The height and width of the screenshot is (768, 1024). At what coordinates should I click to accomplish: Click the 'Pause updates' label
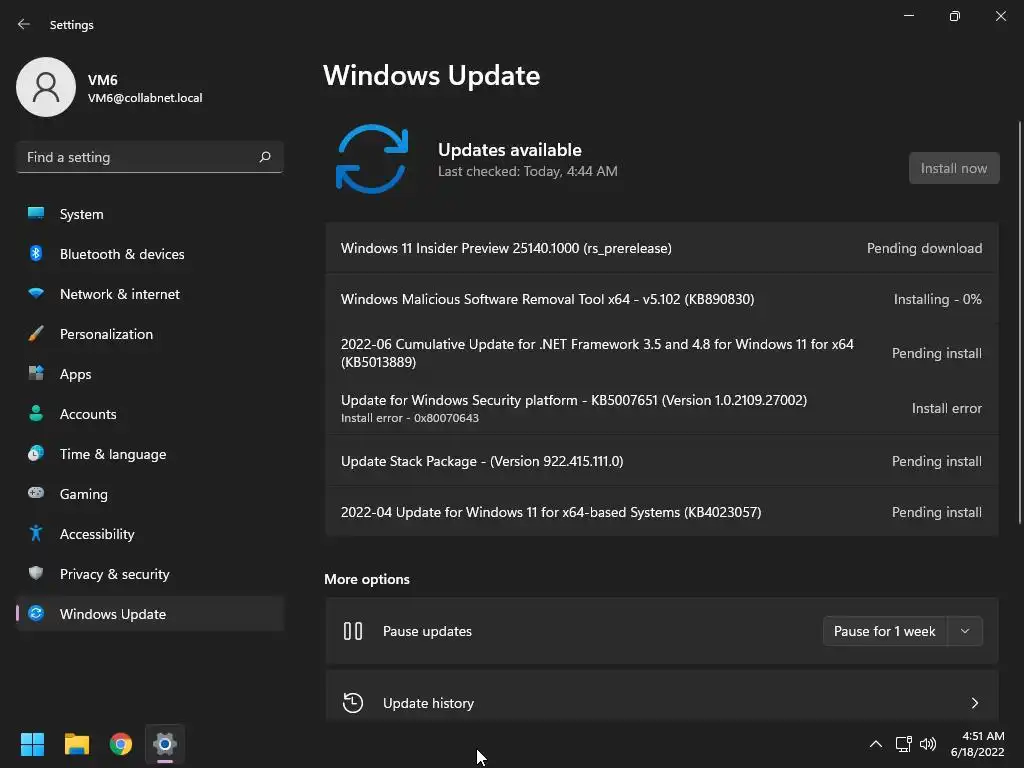click(427, 632)
